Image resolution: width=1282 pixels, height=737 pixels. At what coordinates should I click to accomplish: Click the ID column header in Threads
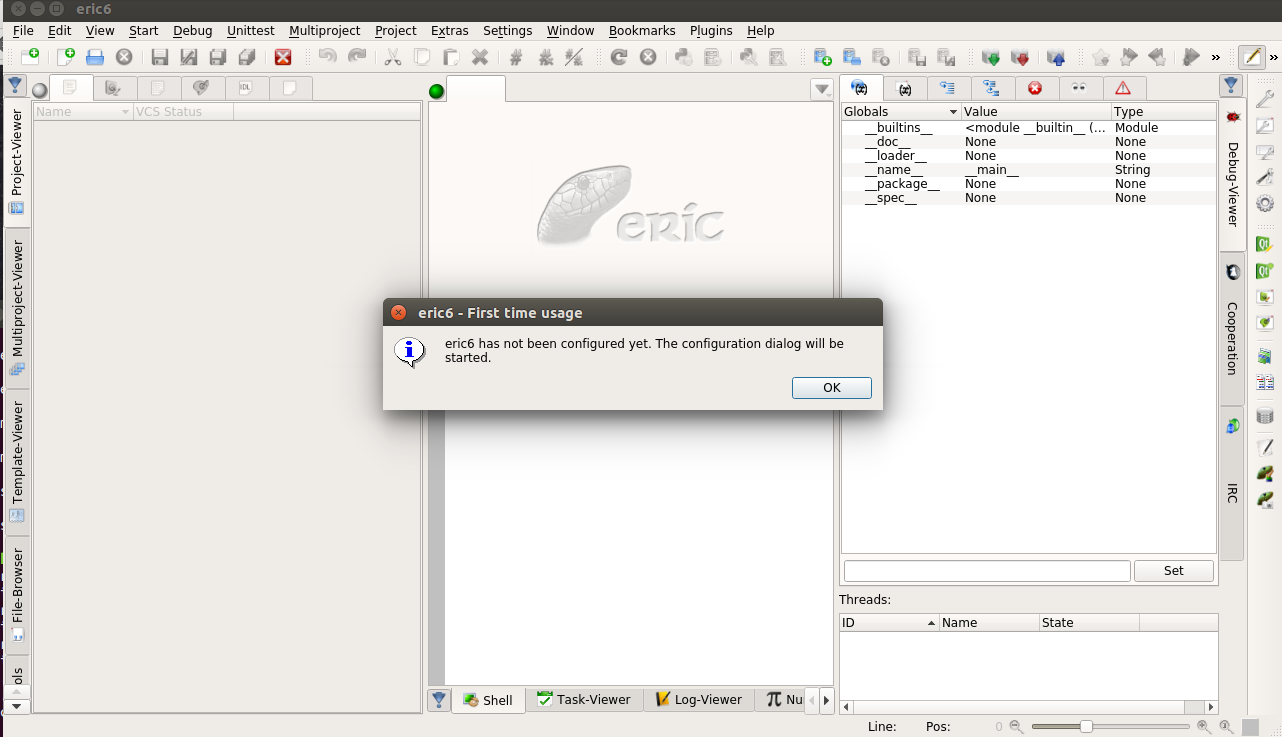[x=889, y=622]
